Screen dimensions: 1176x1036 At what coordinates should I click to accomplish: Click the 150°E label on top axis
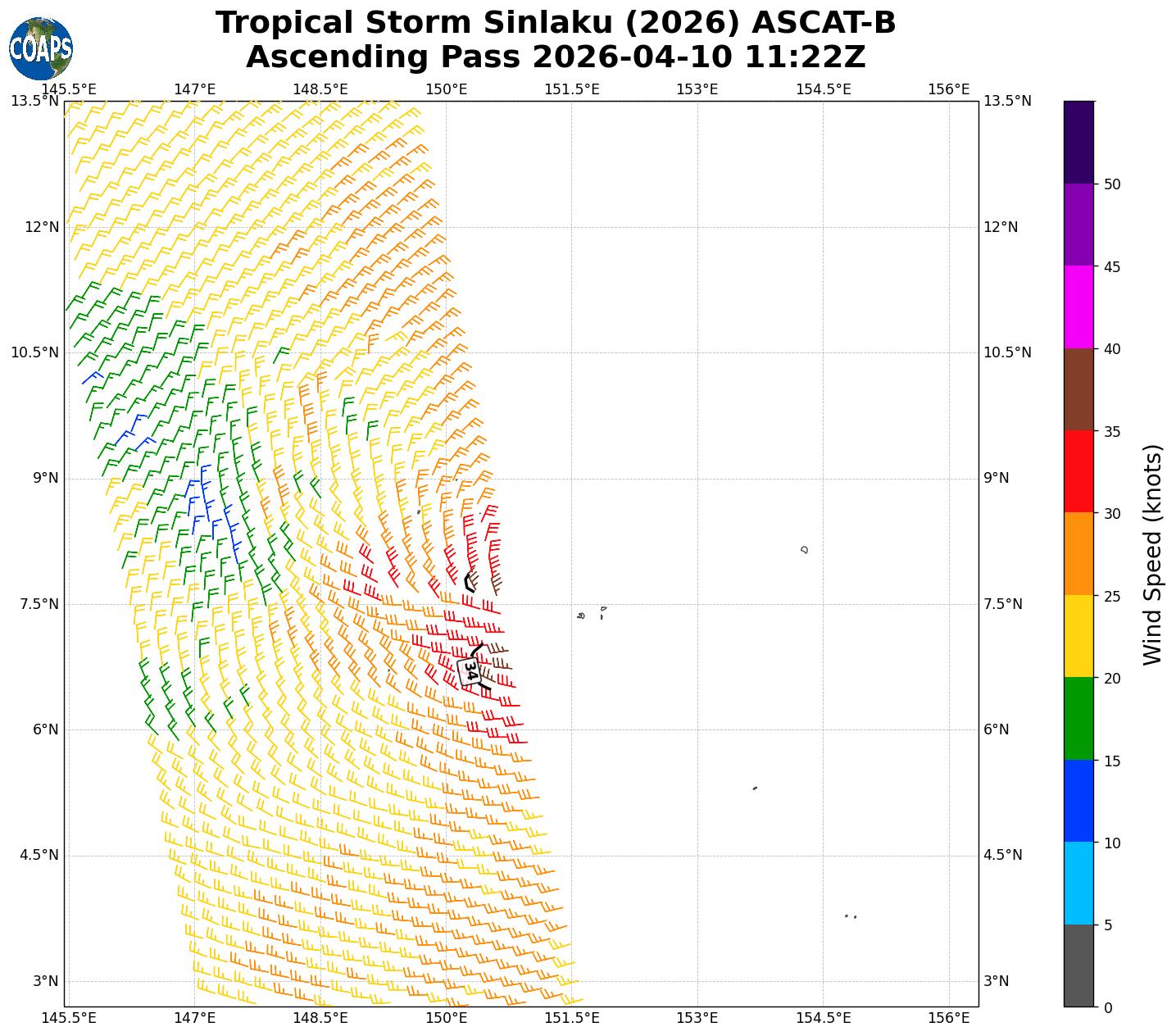pos(447,89)
